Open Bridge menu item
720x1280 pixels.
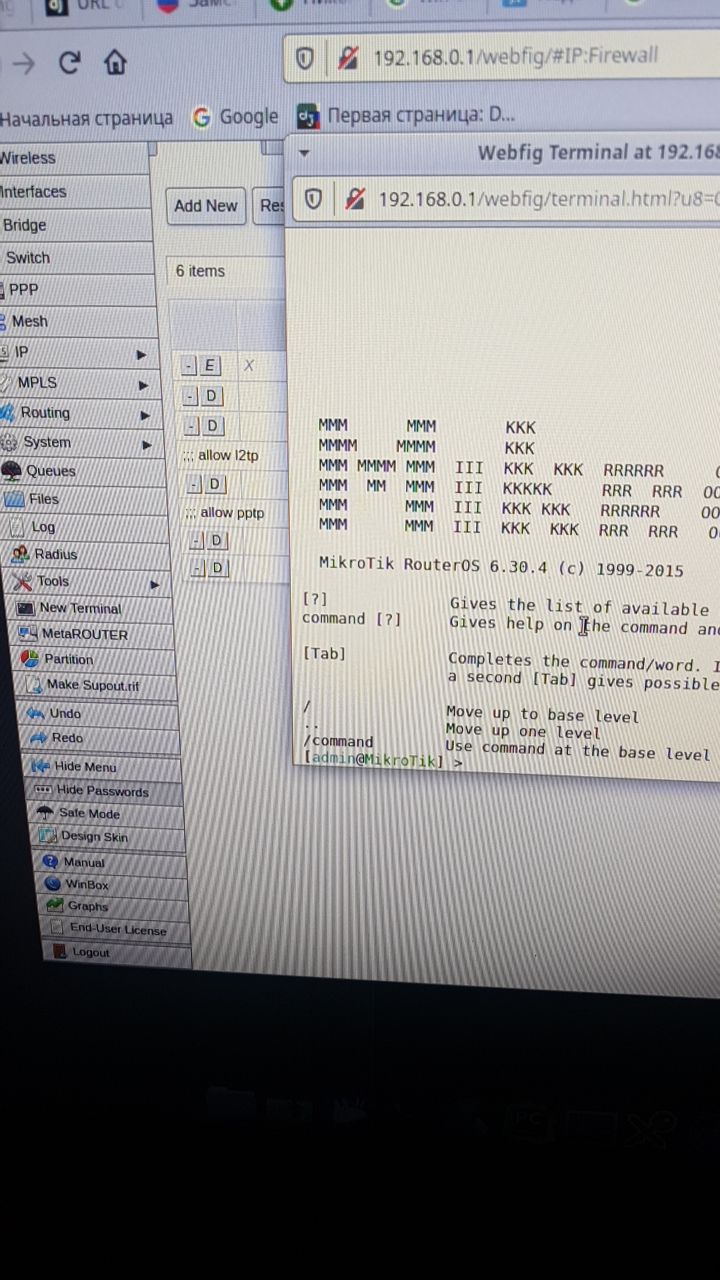[x=76, y=225]
